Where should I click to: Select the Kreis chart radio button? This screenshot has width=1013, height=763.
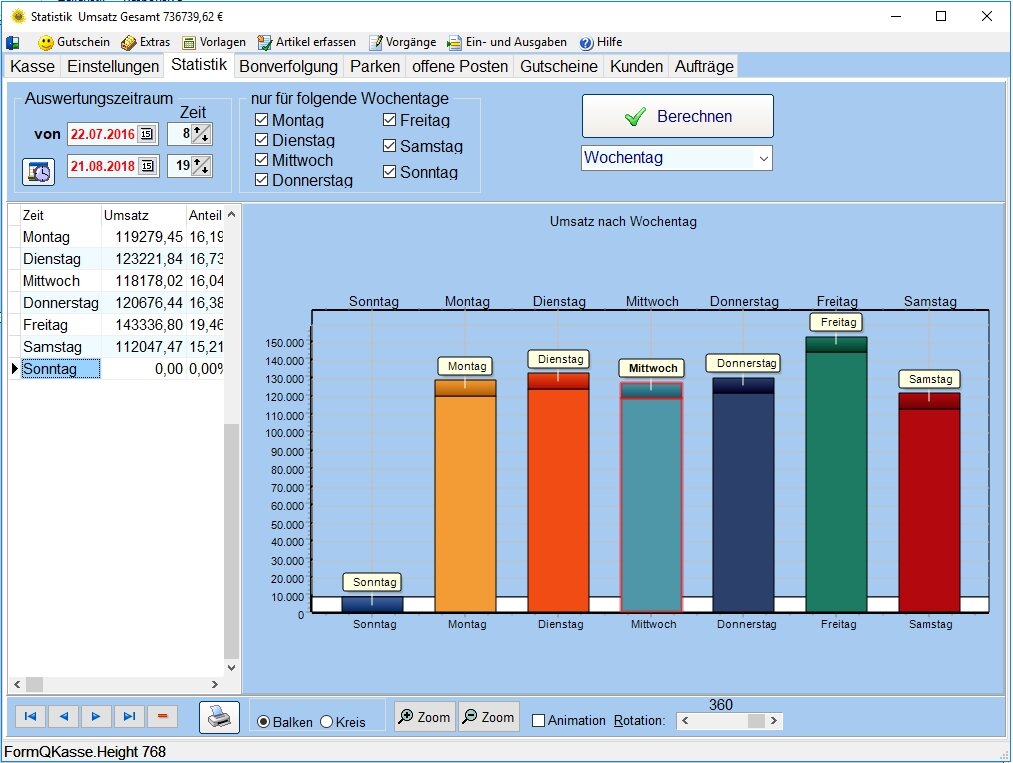coord(326,722)
